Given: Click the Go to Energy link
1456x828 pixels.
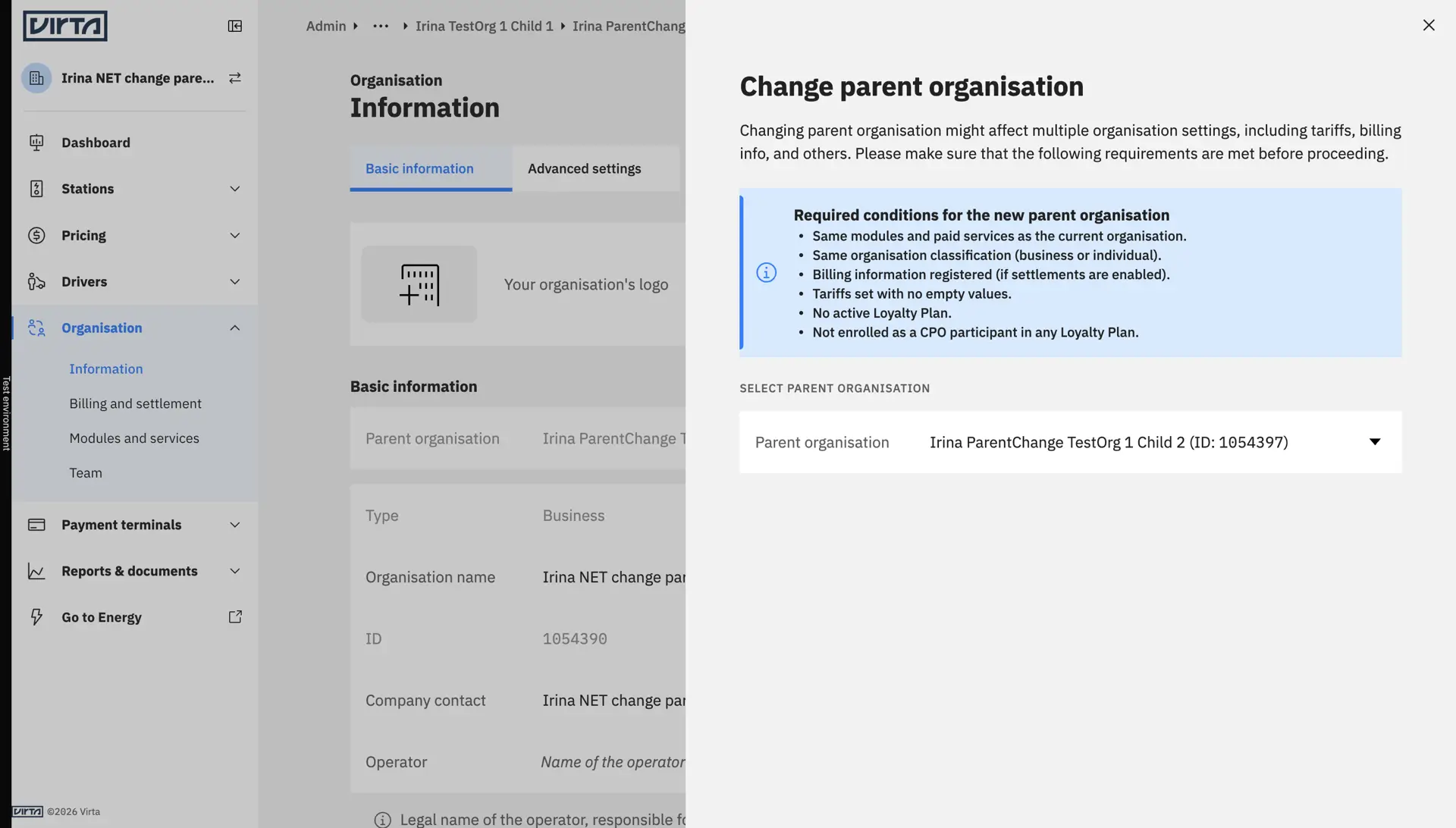Looking at the screenshot, I should pos(102,617).
